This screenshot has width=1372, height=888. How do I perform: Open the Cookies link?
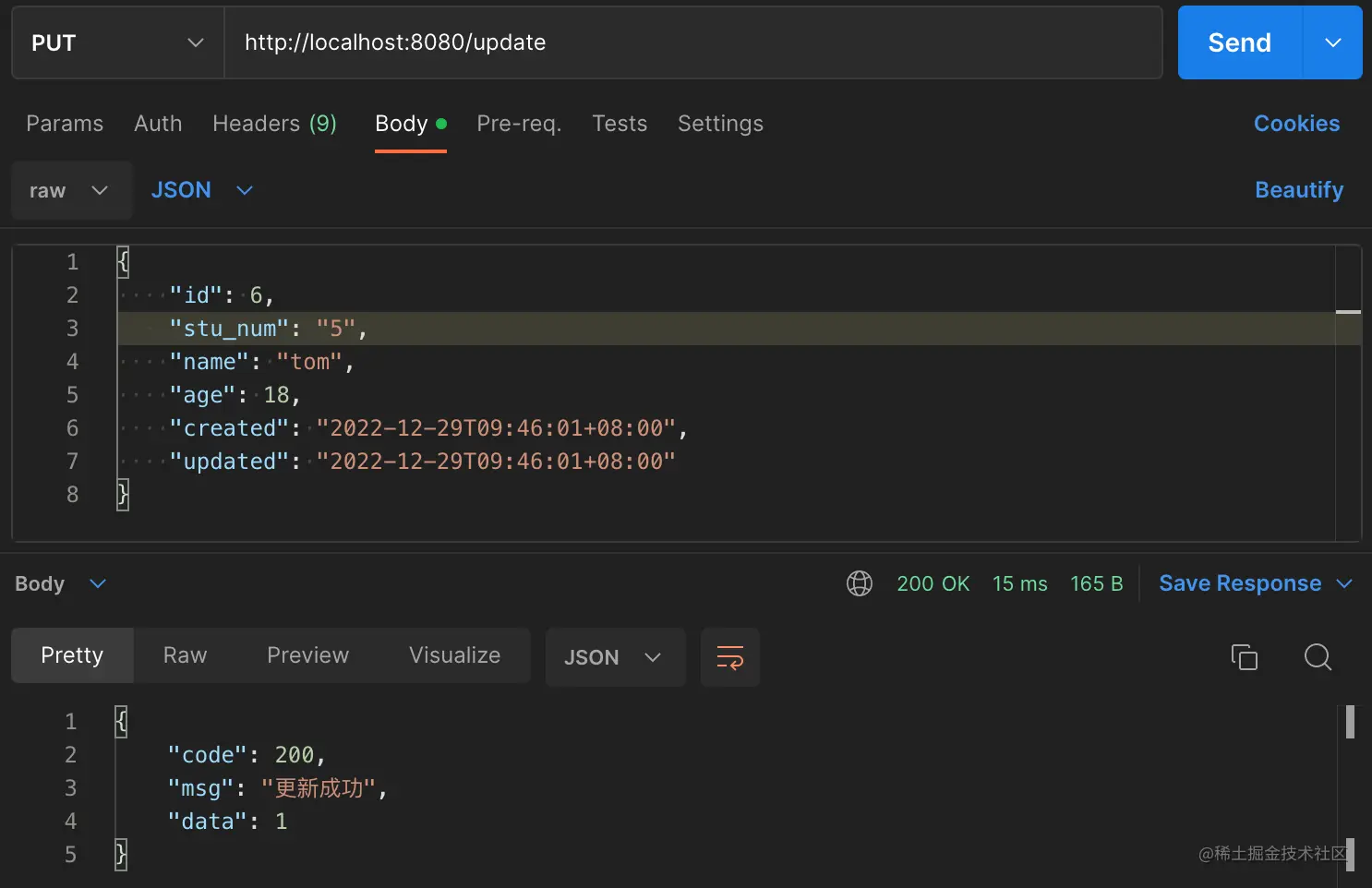1296,124
